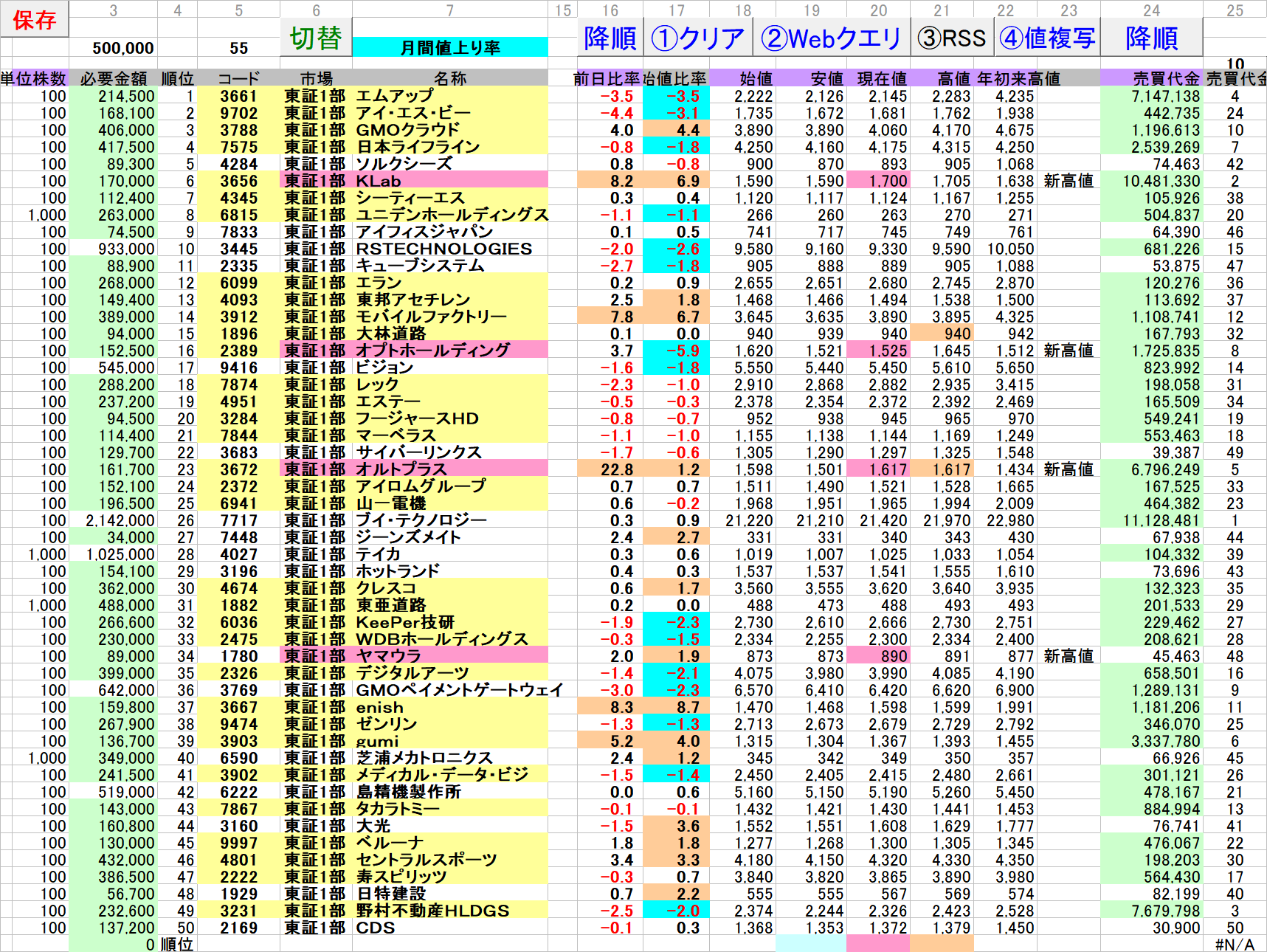This screenshot has height=952, width=1267.
Task: Select the 島精機製作所 name cell
Action: (450, 792)
